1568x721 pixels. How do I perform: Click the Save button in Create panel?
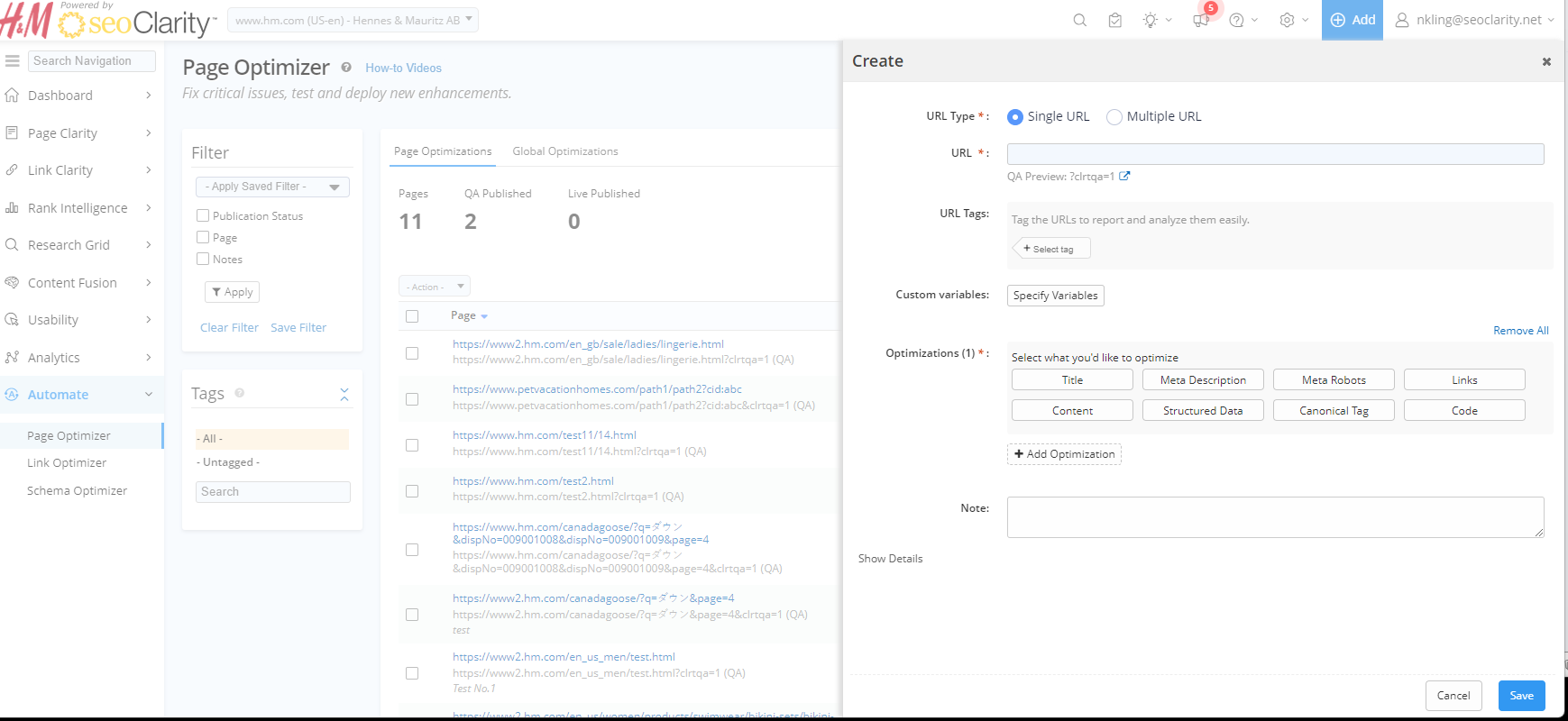1521,695
